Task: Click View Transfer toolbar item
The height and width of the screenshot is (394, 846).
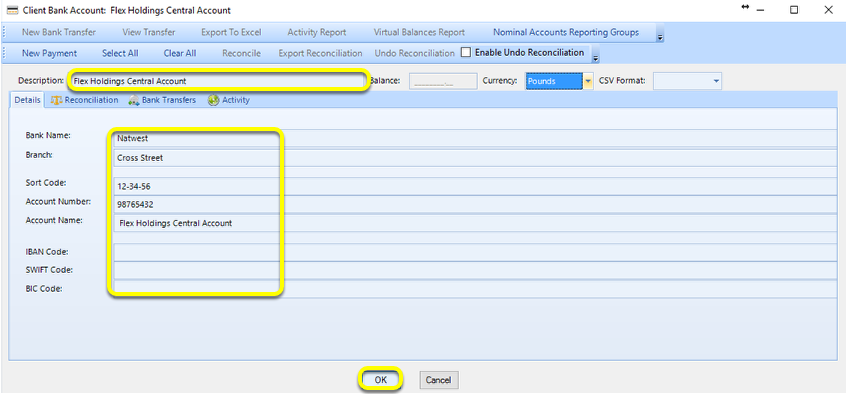Action: click(x=148, y=32)
